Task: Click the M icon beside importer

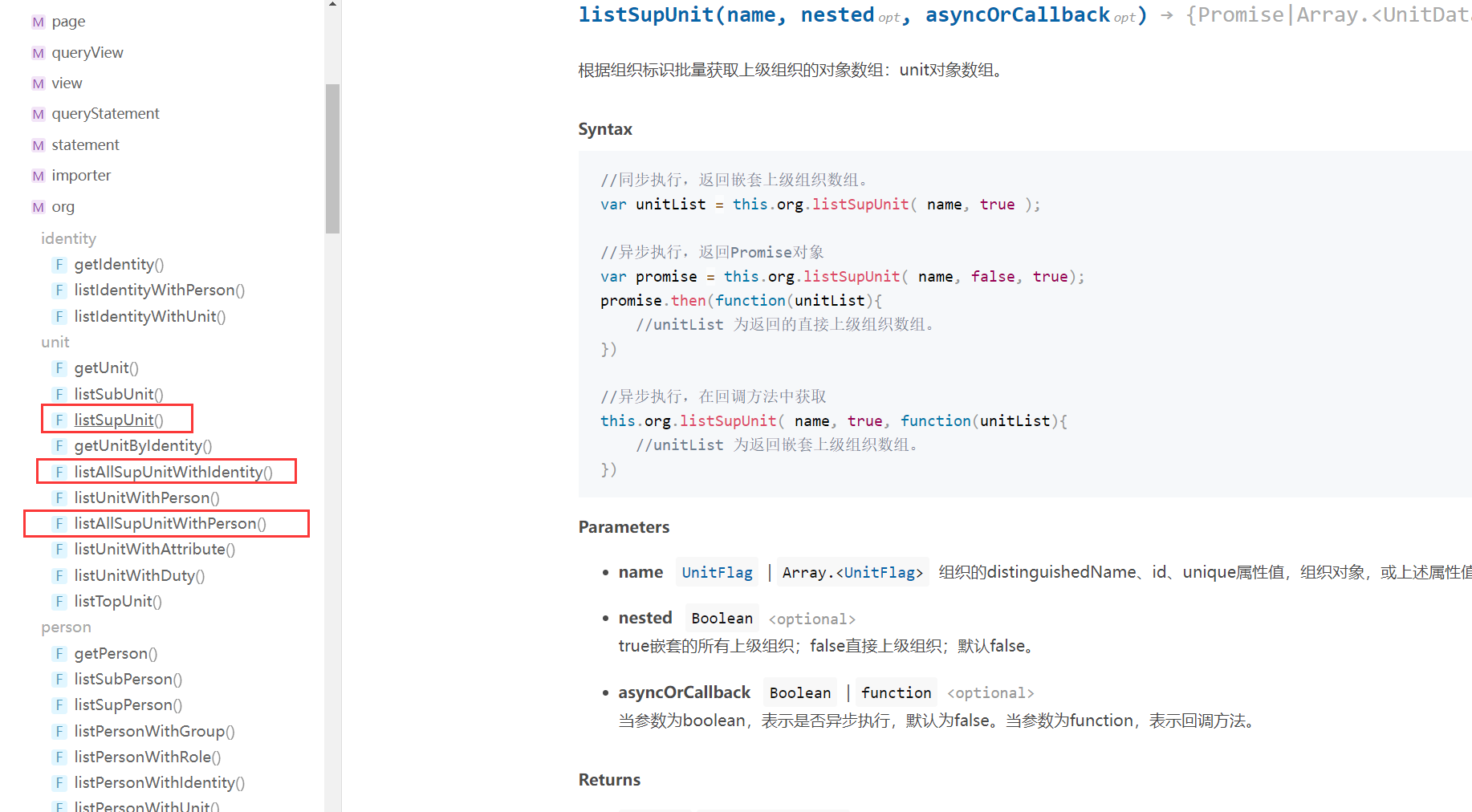Action: [x=38, y=177]
